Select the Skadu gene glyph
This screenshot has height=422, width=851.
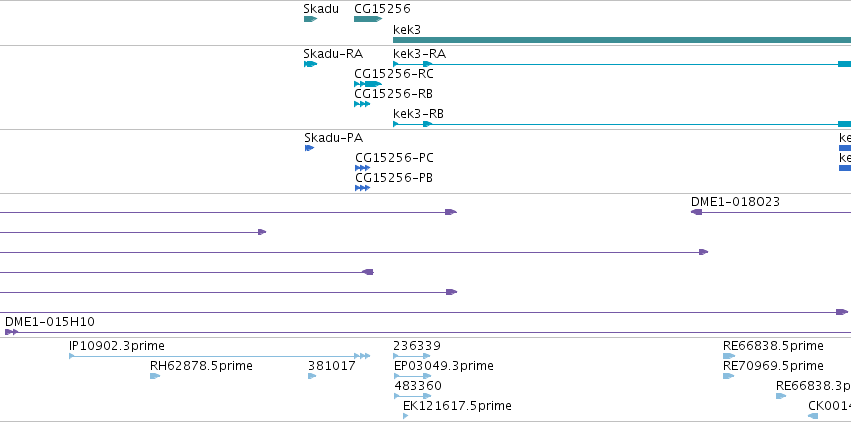coord(310,19)
